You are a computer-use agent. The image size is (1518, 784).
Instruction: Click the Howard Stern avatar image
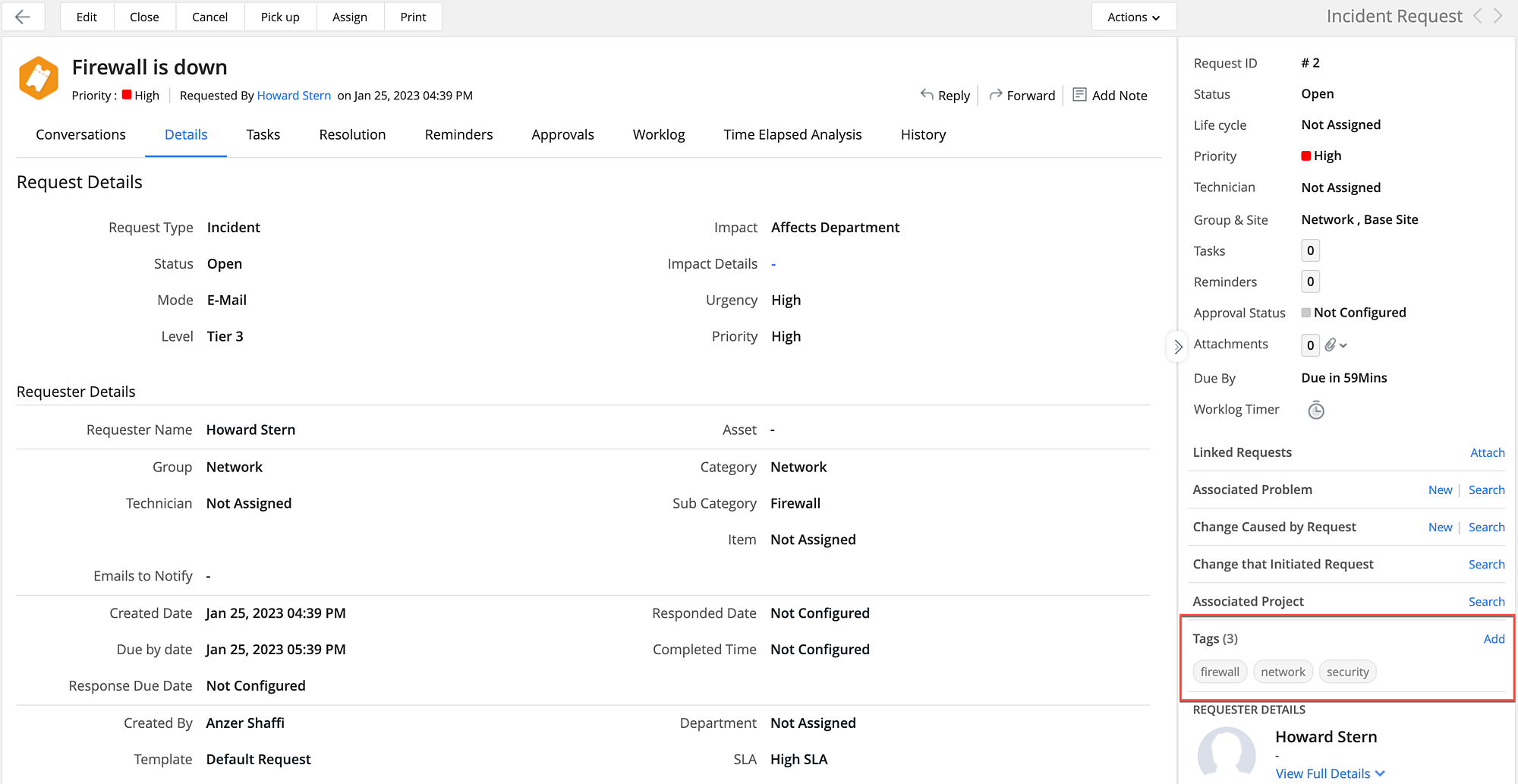click(x=1227, y=754)
